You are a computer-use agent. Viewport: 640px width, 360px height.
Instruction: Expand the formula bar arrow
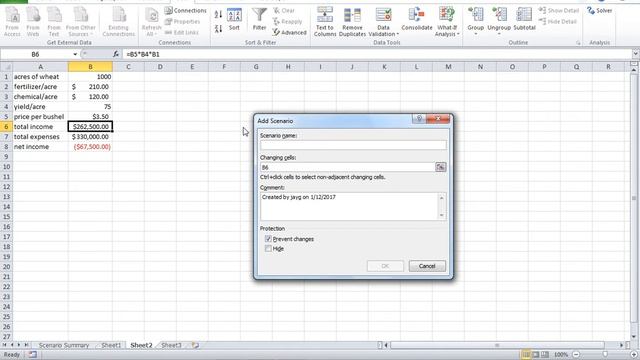636,54
